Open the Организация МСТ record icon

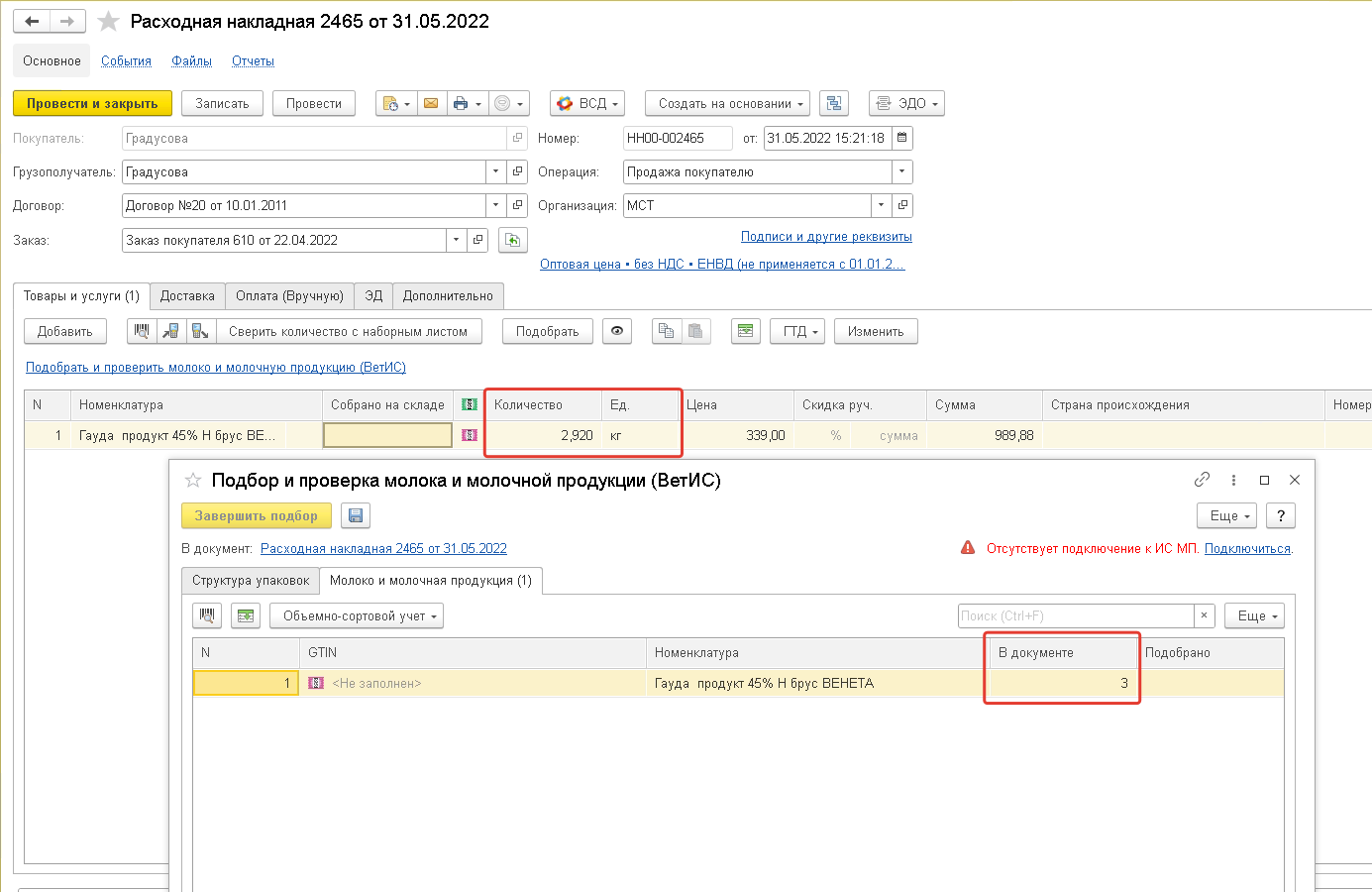coord(901,205)
